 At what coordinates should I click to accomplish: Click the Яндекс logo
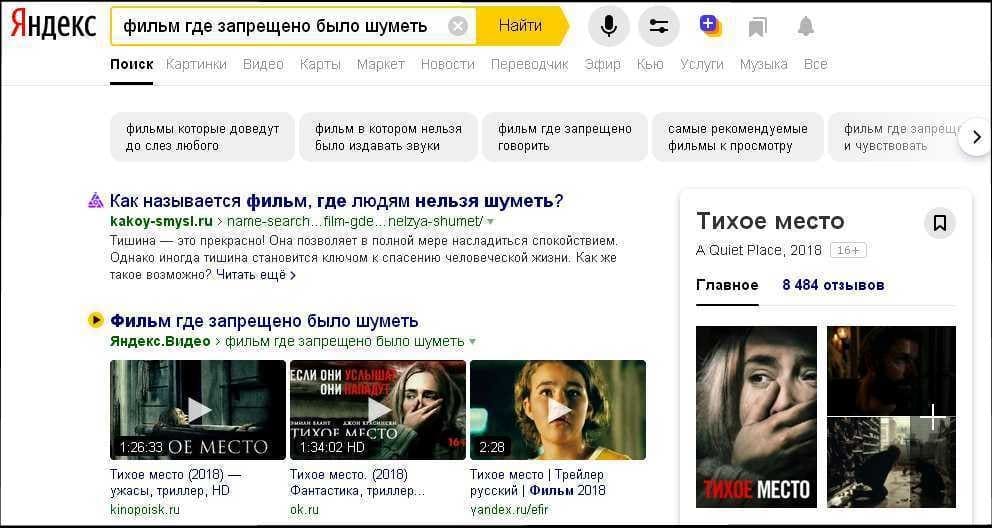pos(54,26)
